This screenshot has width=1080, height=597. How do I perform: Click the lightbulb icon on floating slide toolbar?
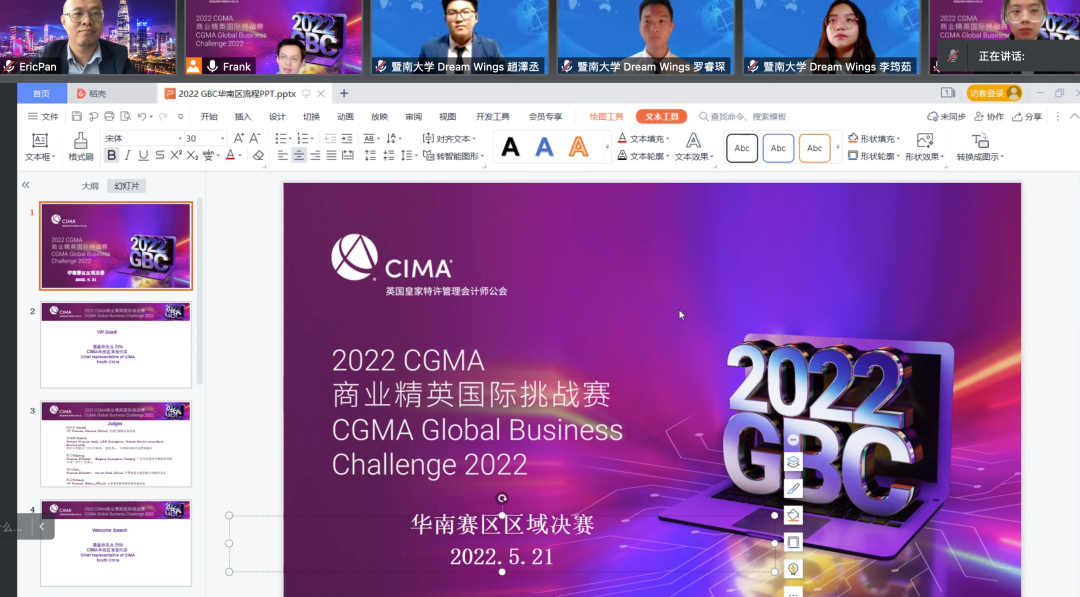pos(793,569)
